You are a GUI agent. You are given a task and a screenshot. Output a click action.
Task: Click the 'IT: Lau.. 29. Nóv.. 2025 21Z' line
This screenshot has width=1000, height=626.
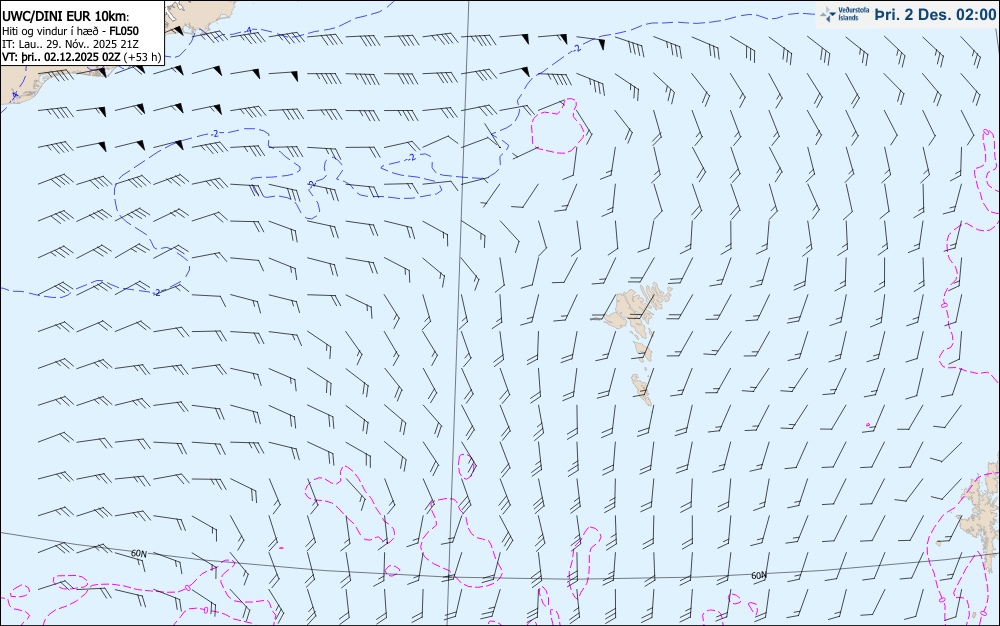coord(70,44)
